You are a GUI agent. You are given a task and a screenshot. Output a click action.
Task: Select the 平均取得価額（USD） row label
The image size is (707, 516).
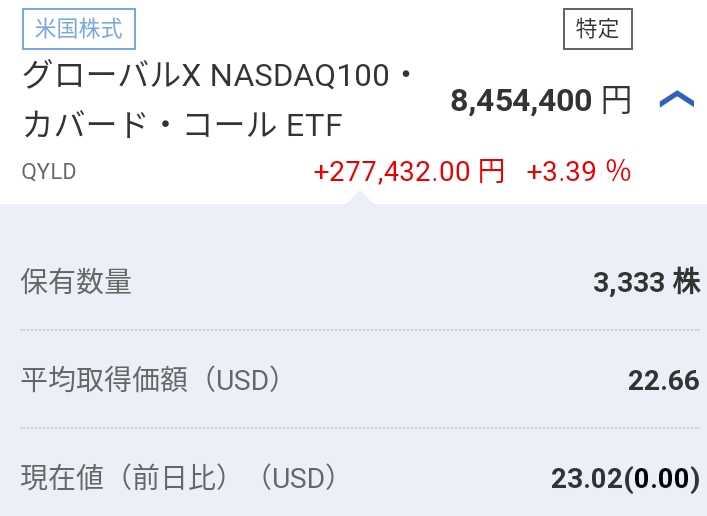pyautogui.click(x=151, y=380)
